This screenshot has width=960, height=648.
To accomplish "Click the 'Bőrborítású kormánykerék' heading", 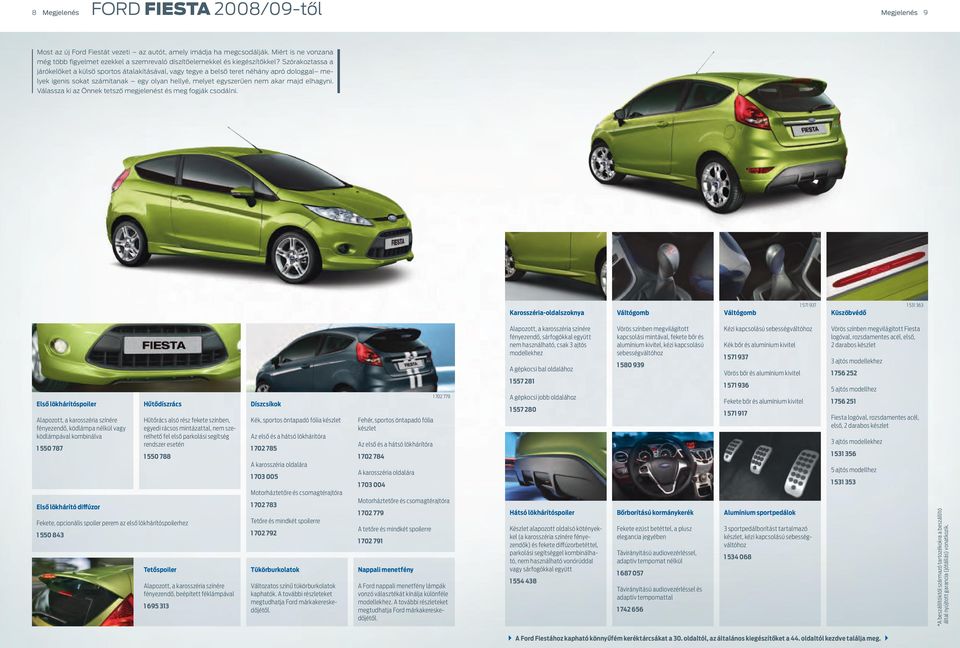I will pyautogui.click(x=655, y=513).
